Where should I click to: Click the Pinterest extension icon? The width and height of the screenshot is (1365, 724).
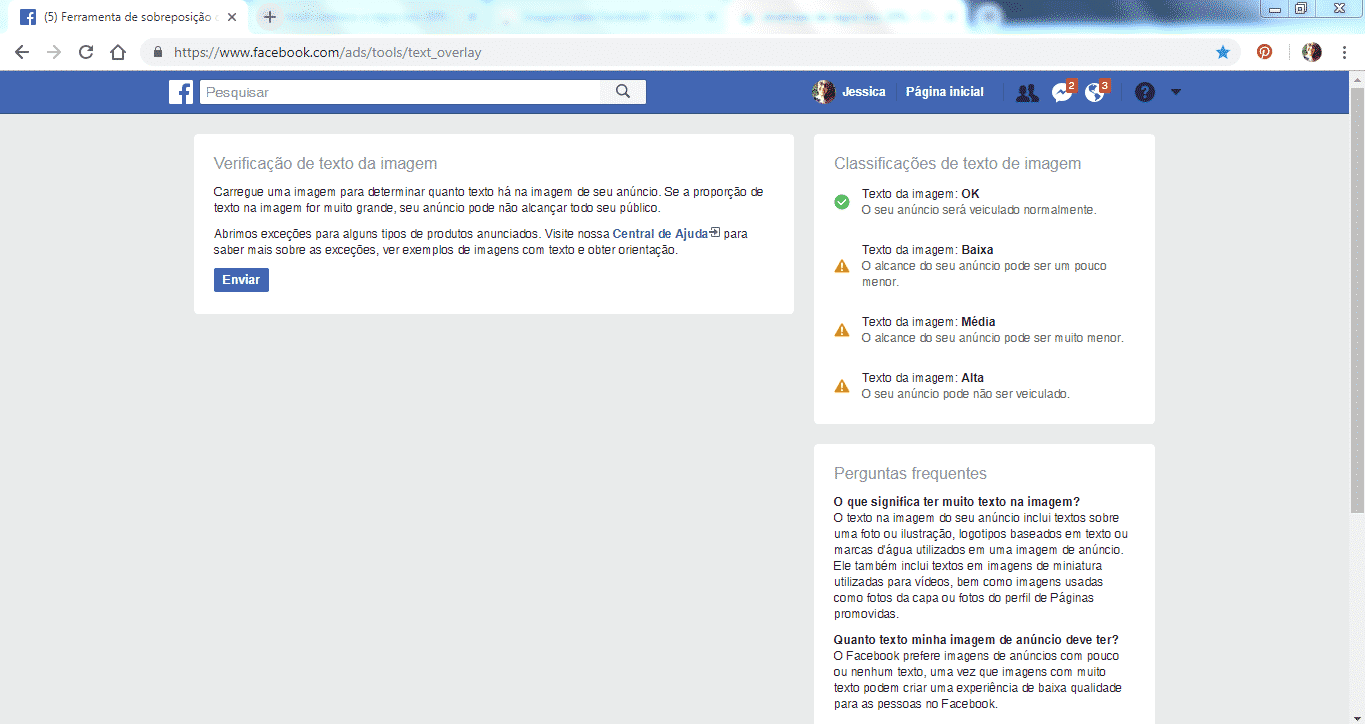tap(1265, 52)
